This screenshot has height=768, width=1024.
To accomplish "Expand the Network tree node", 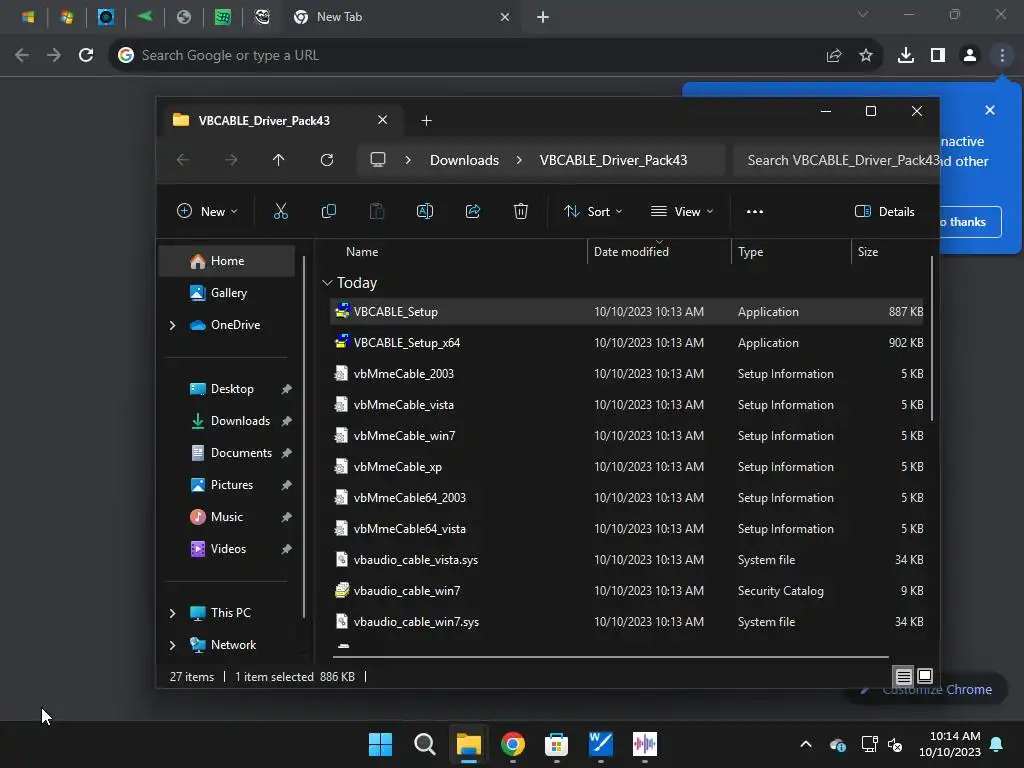I will coord(172,645).
